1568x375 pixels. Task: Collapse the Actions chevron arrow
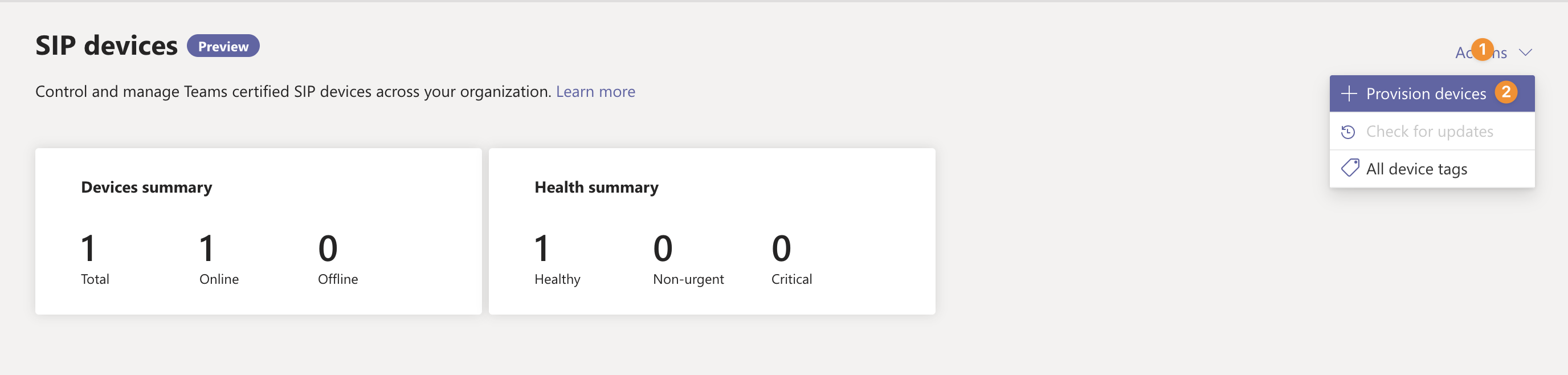click(x=1525, y=52)
